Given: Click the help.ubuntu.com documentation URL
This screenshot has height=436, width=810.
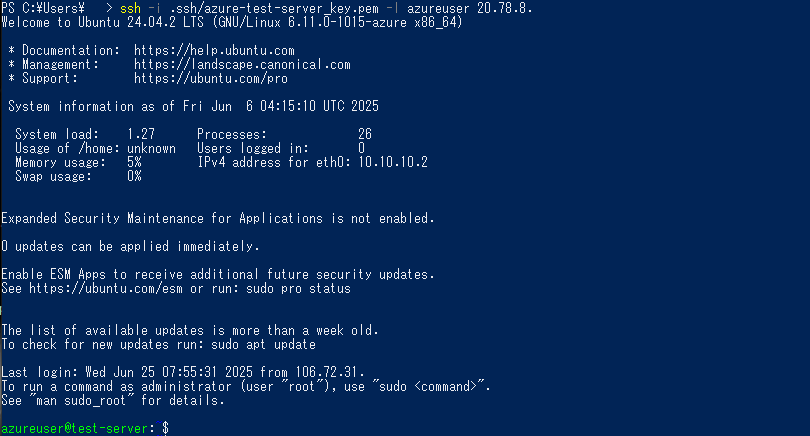Looking at the screenshot, I should click(x=214, y=51).
